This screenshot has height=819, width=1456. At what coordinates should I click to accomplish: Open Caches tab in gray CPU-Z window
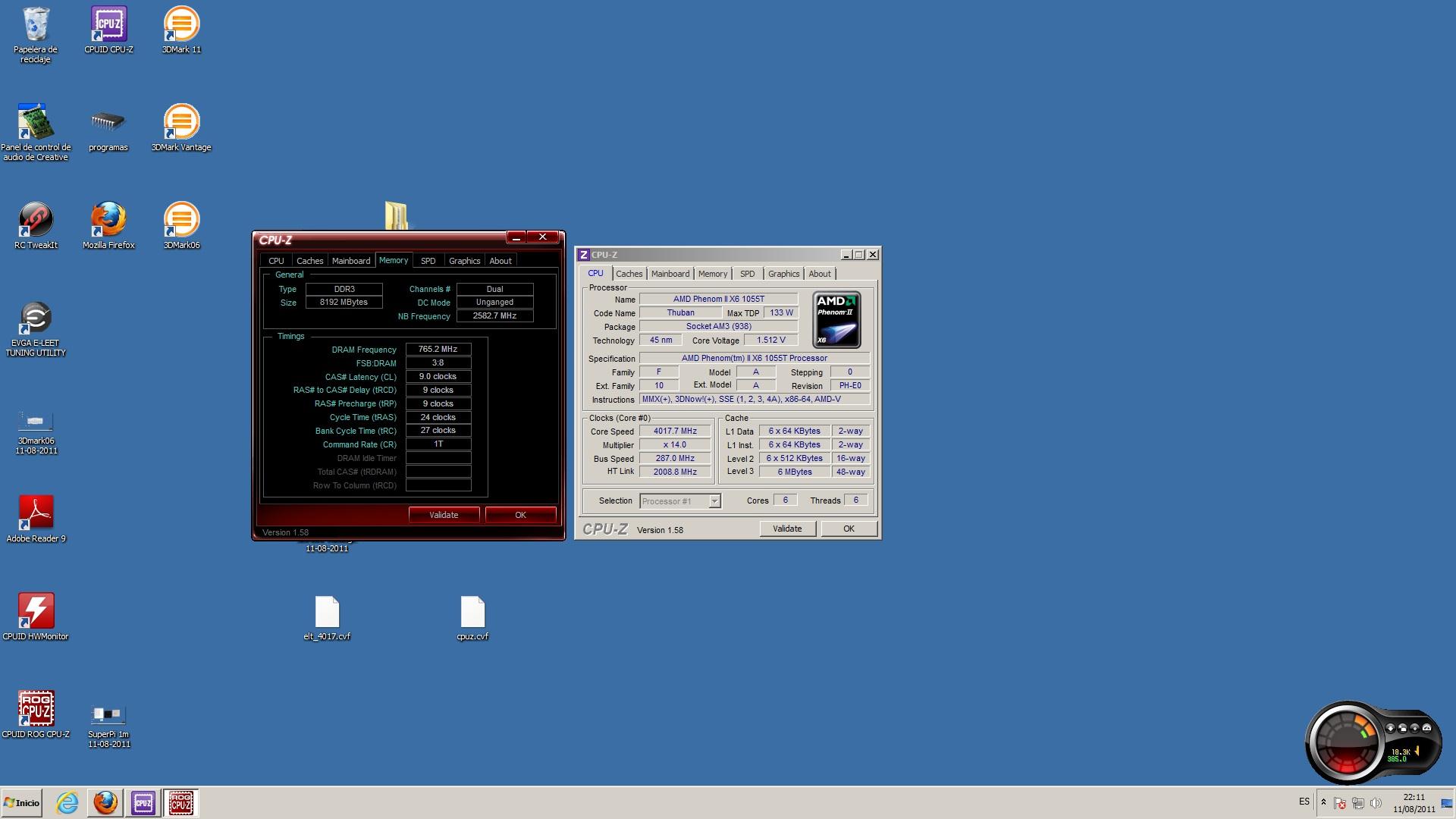pos(629,274)
